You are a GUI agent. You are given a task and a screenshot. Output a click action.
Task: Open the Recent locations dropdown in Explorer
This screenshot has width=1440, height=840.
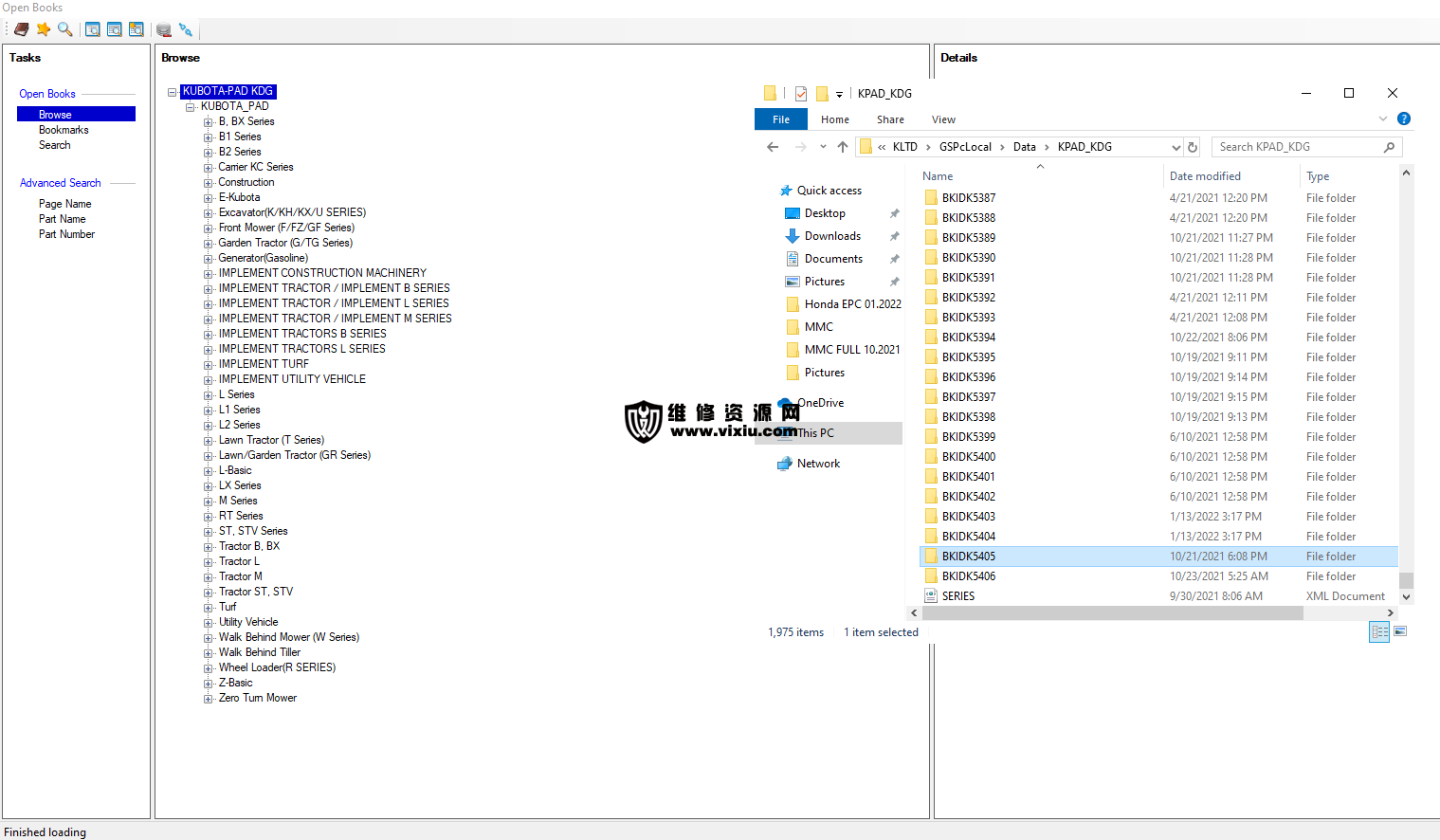[x=823, y=147]
